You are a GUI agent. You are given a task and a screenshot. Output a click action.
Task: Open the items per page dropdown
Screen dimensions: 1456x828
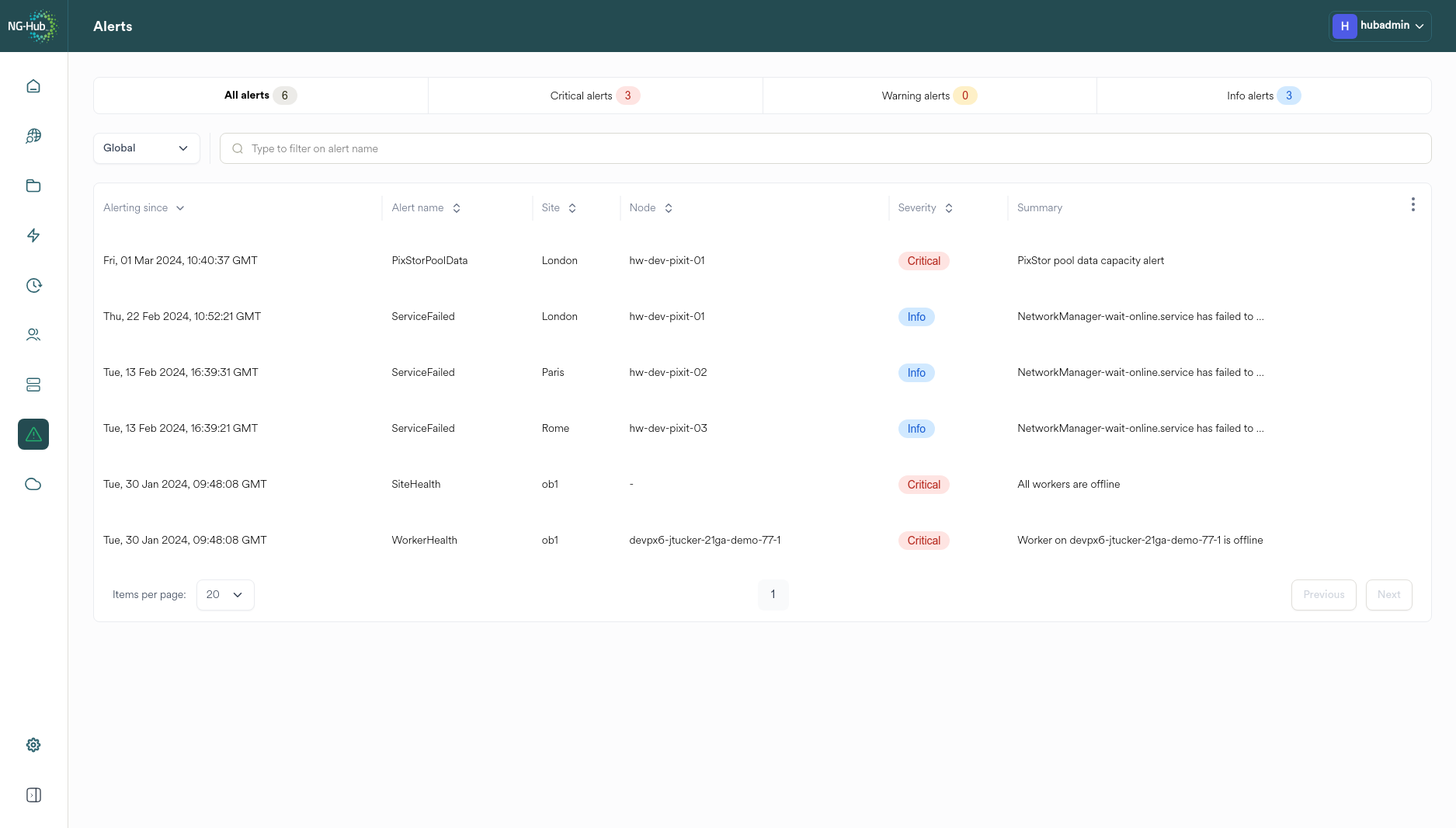[x=224, y=594]
